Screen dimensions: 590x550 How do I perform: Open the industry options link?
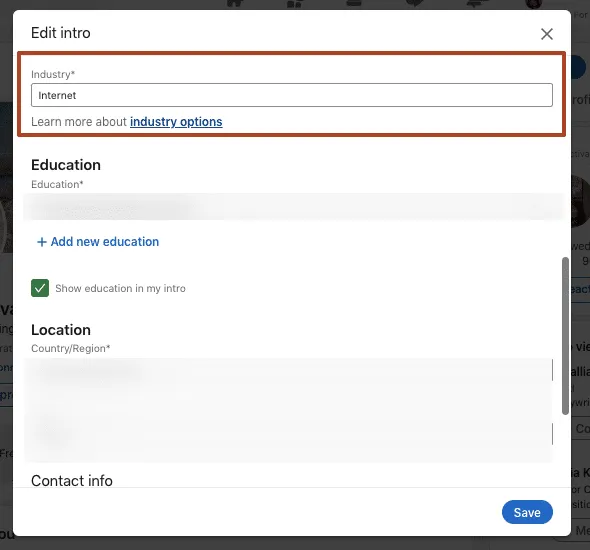pyautogui.click(x=176, y=122)
